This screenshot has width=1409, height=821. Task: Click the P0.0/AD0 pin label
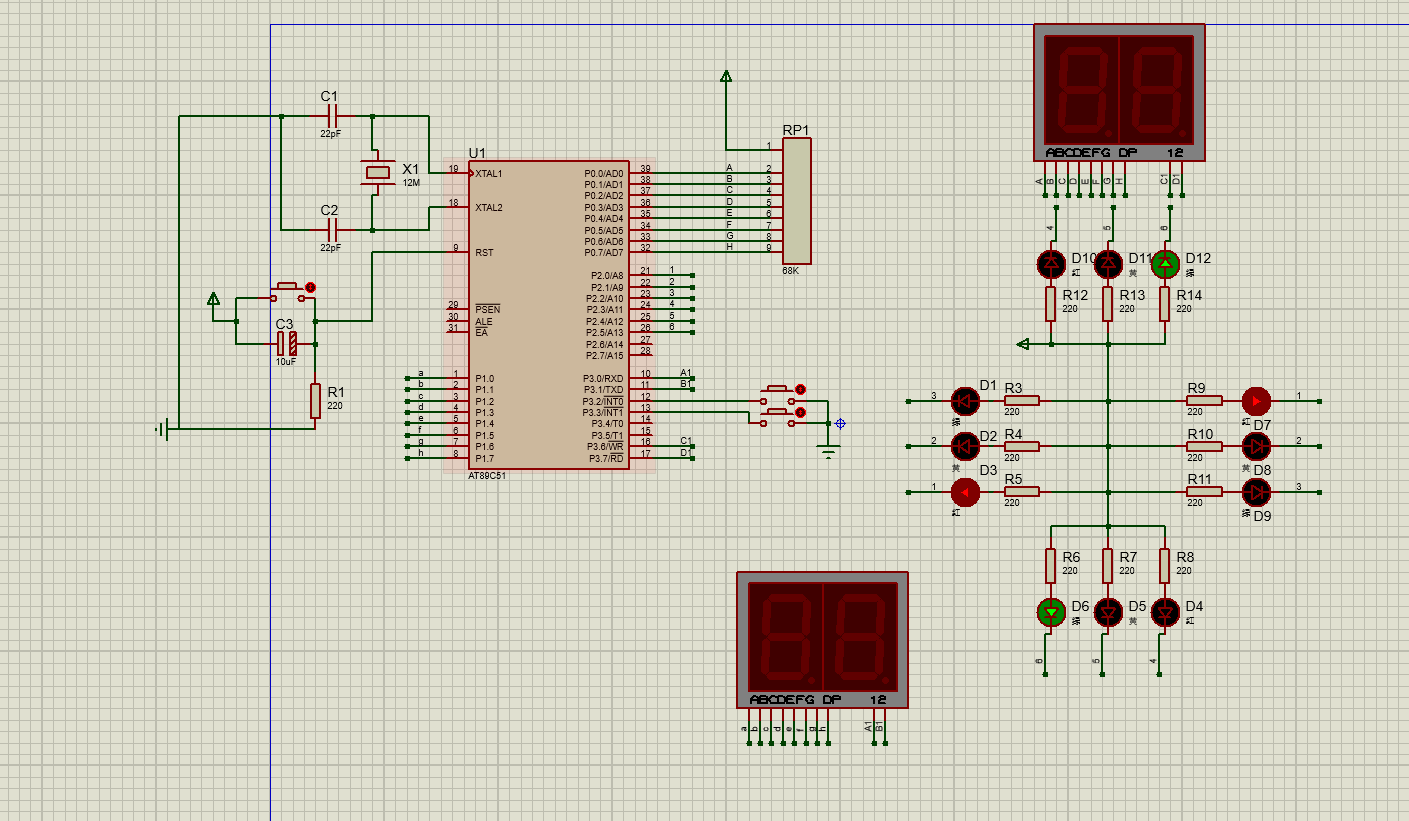[x=604, y=173]
